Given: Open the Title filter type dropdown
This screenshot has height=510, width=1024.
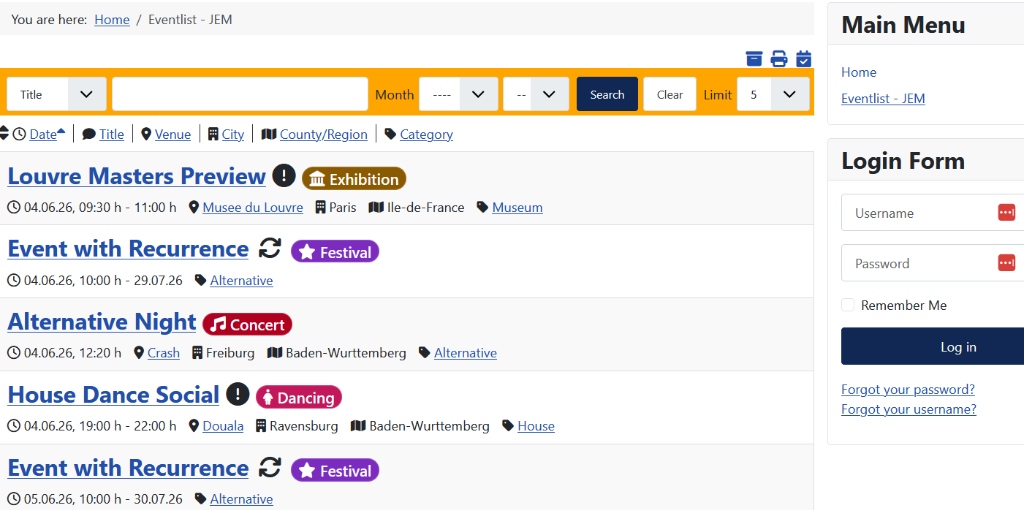Looking at the screenshot, I should pyautogui.click(x=57, y=94).
